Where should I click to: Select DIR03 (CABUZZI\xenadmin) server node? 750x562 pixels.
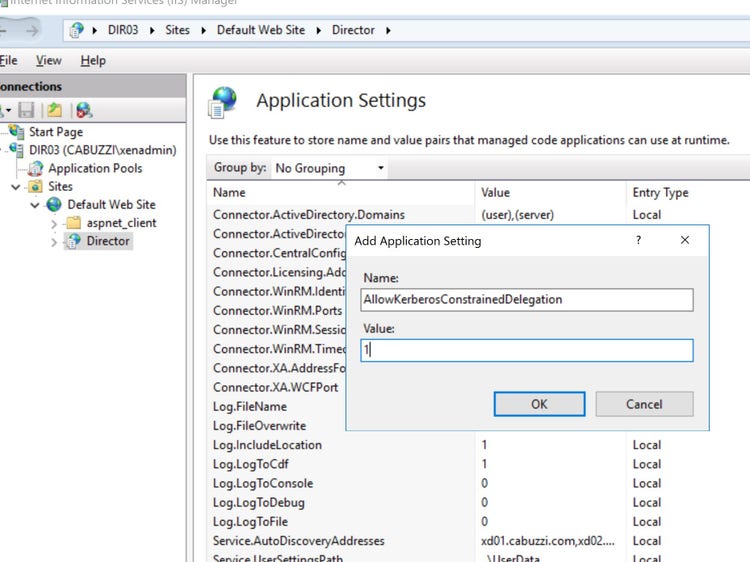click(x=102, y=150)
